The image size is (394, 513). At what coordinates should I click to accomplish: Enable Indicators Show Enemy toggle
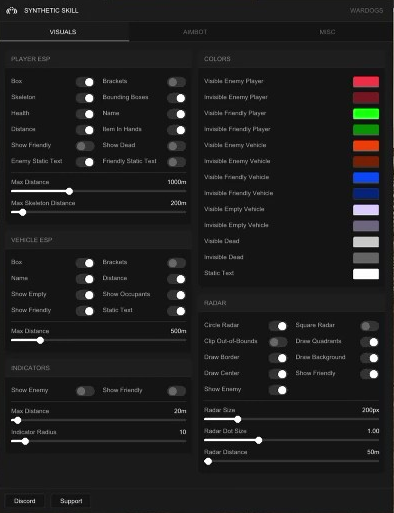tap(85, 391)
